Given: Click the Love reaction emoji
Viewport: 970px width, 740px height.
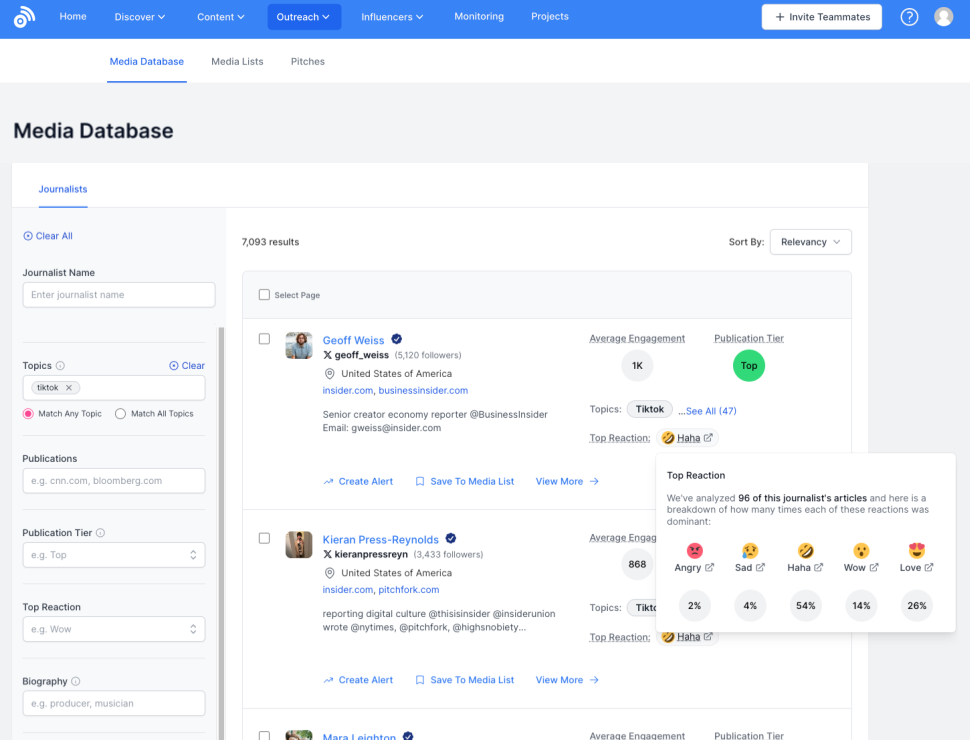Looking at the screenshot, I should (916, 550).
